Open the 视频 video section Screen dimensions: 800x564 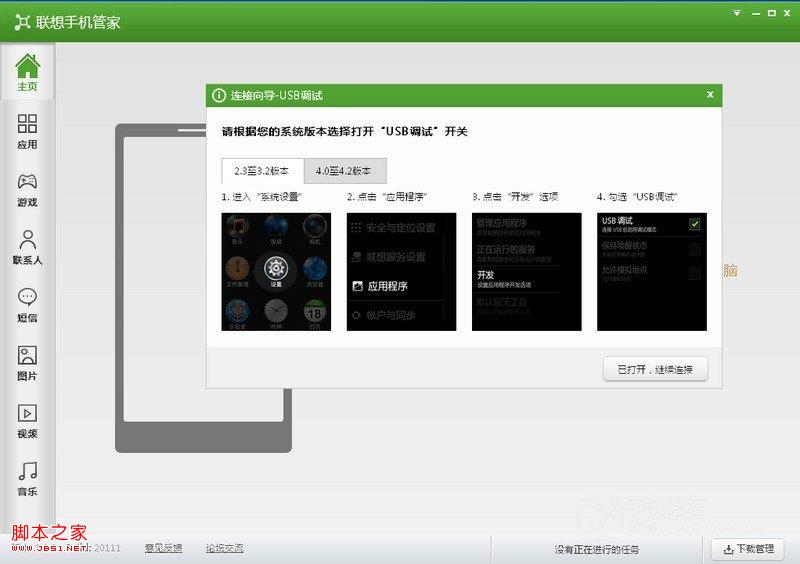(x=27, y=421)
